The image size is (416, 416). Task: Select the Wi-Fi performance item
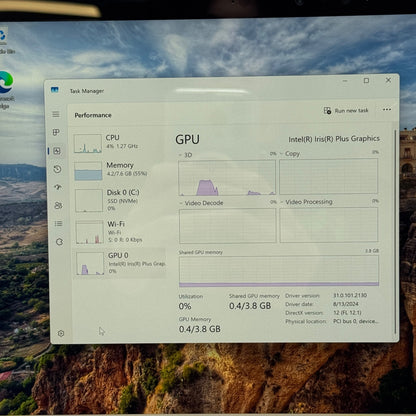(120, 232)
